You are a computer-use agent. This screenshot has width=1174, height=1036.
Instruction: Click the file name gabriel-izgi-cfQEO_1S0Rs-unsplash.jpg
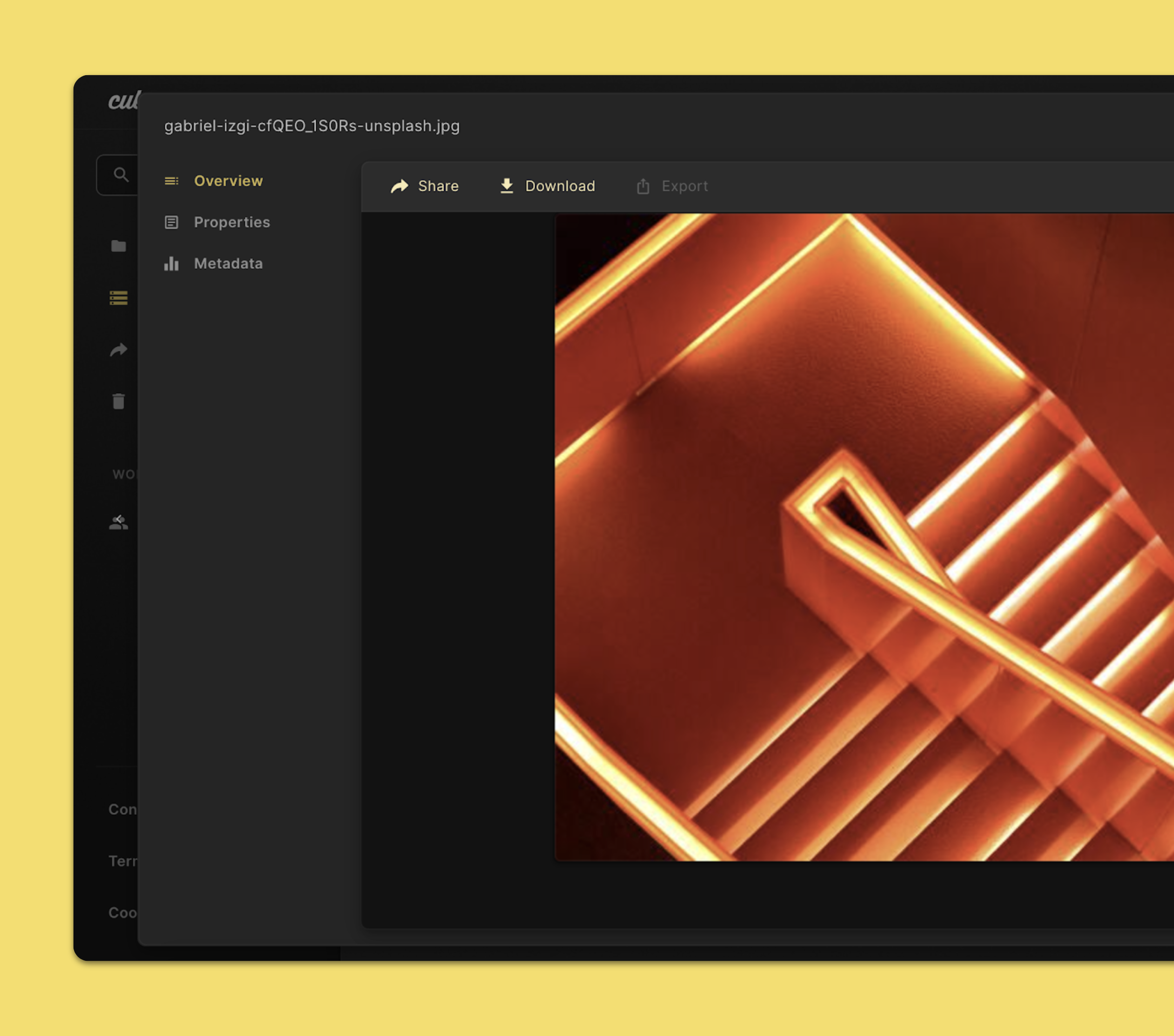(312, 126)
